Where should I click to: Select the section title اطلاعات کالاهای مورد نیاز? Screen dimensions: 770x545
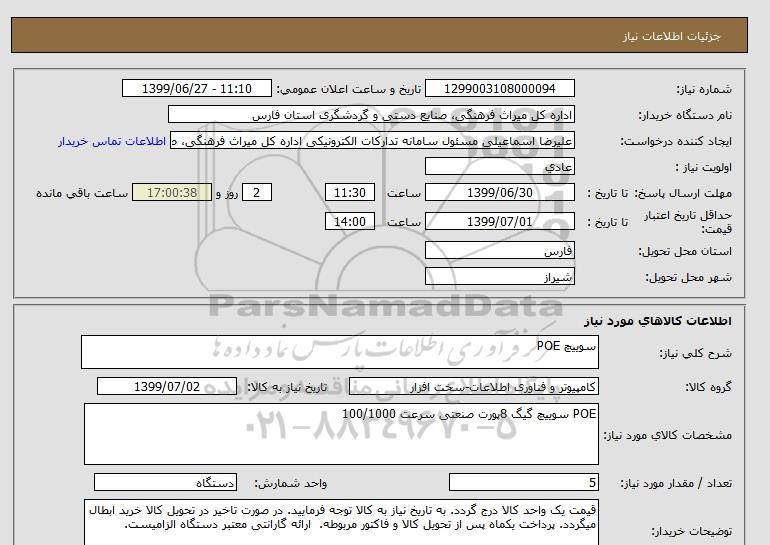658,321
